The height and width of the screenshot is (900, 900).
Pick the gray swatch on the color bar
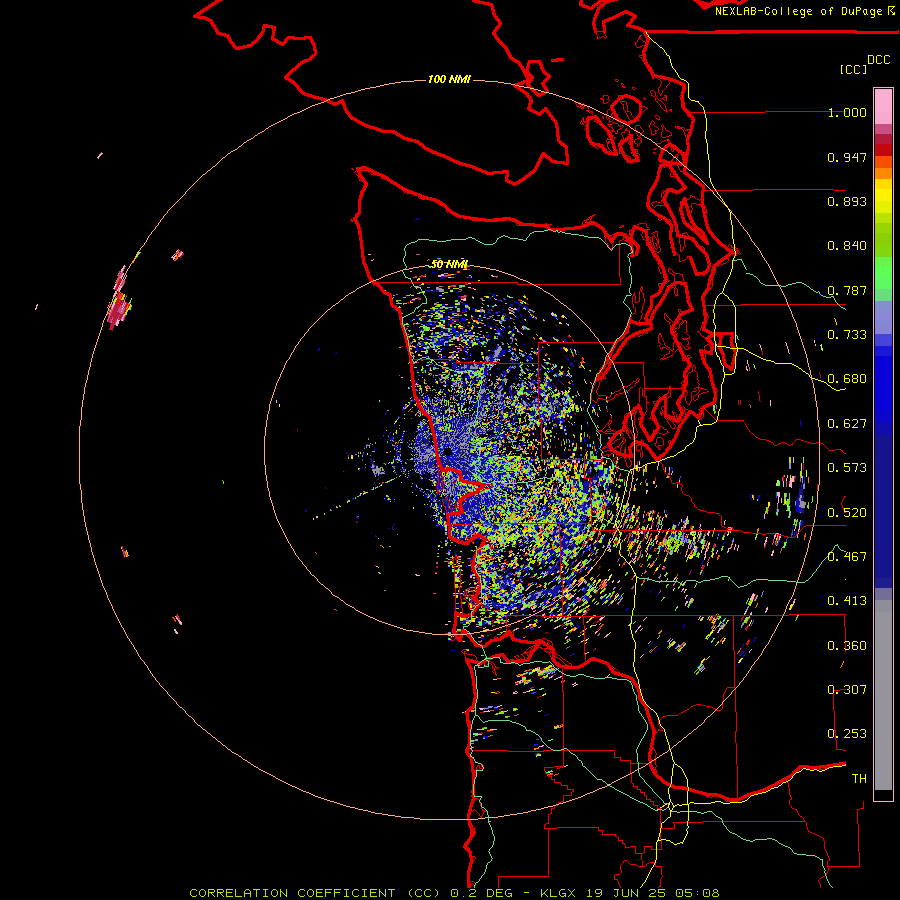click(883, 695)
